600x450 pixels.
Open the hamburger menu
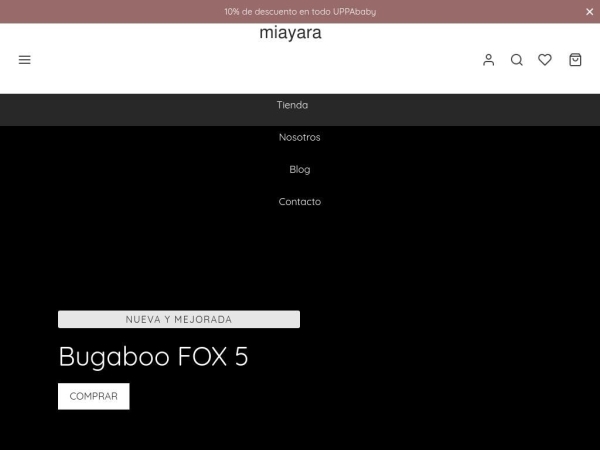pos(24,60)
